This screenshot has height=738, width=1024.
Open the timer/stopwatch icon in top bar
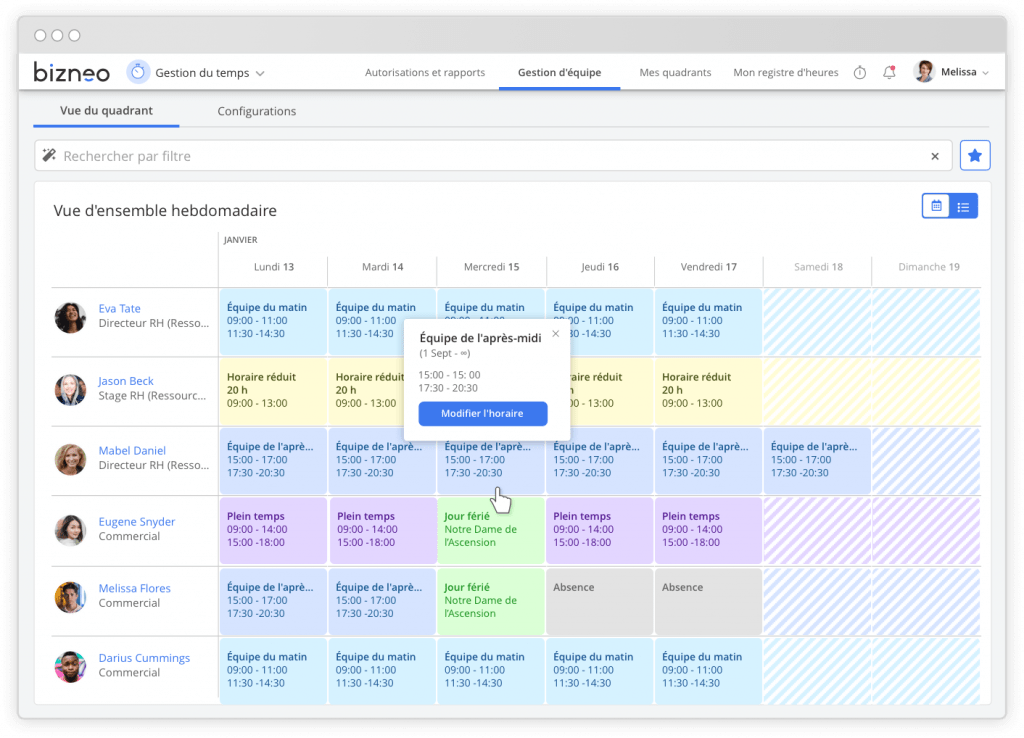tap(859, 72)
